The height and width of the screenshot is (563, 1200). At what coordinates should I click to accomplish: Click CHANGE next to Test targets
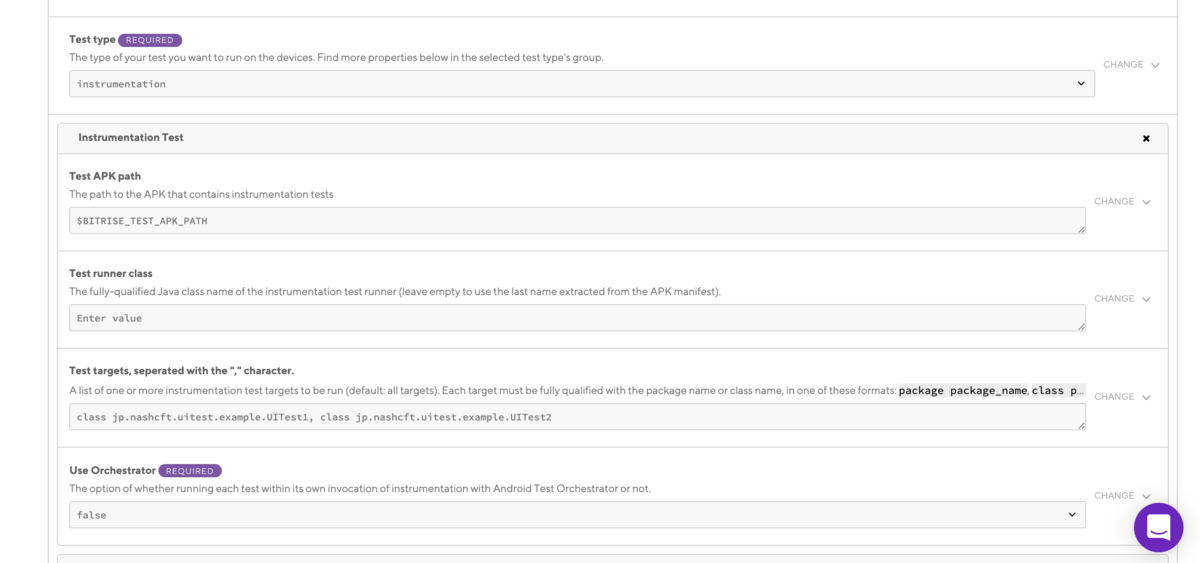point(1122,397)
